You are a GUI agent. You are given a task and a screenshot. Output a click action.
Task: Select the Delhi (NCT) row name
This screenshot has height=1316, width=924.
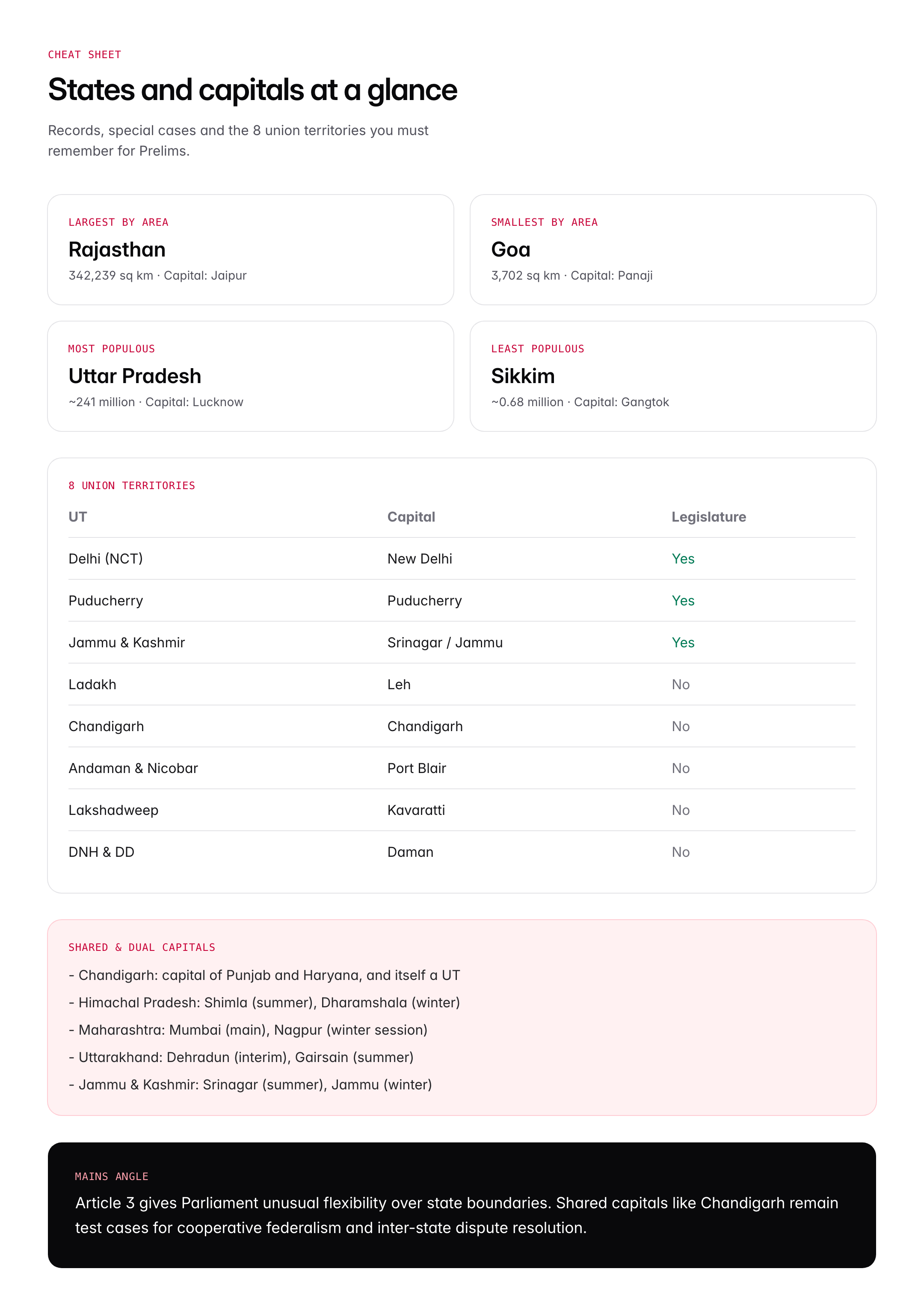106,559
